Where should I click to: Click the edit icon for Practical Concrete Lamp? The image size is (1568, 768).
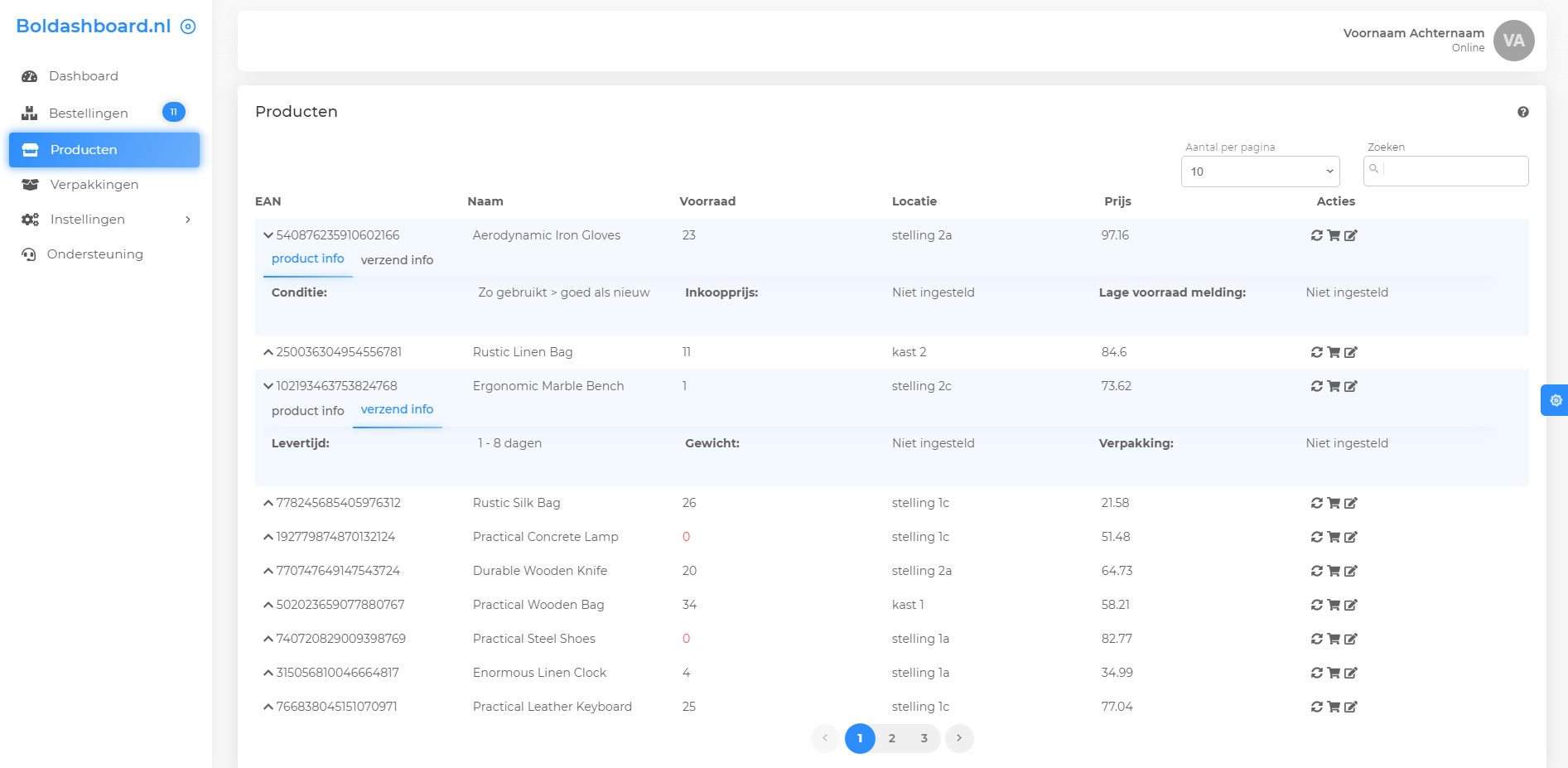[x=1351, y=537]
